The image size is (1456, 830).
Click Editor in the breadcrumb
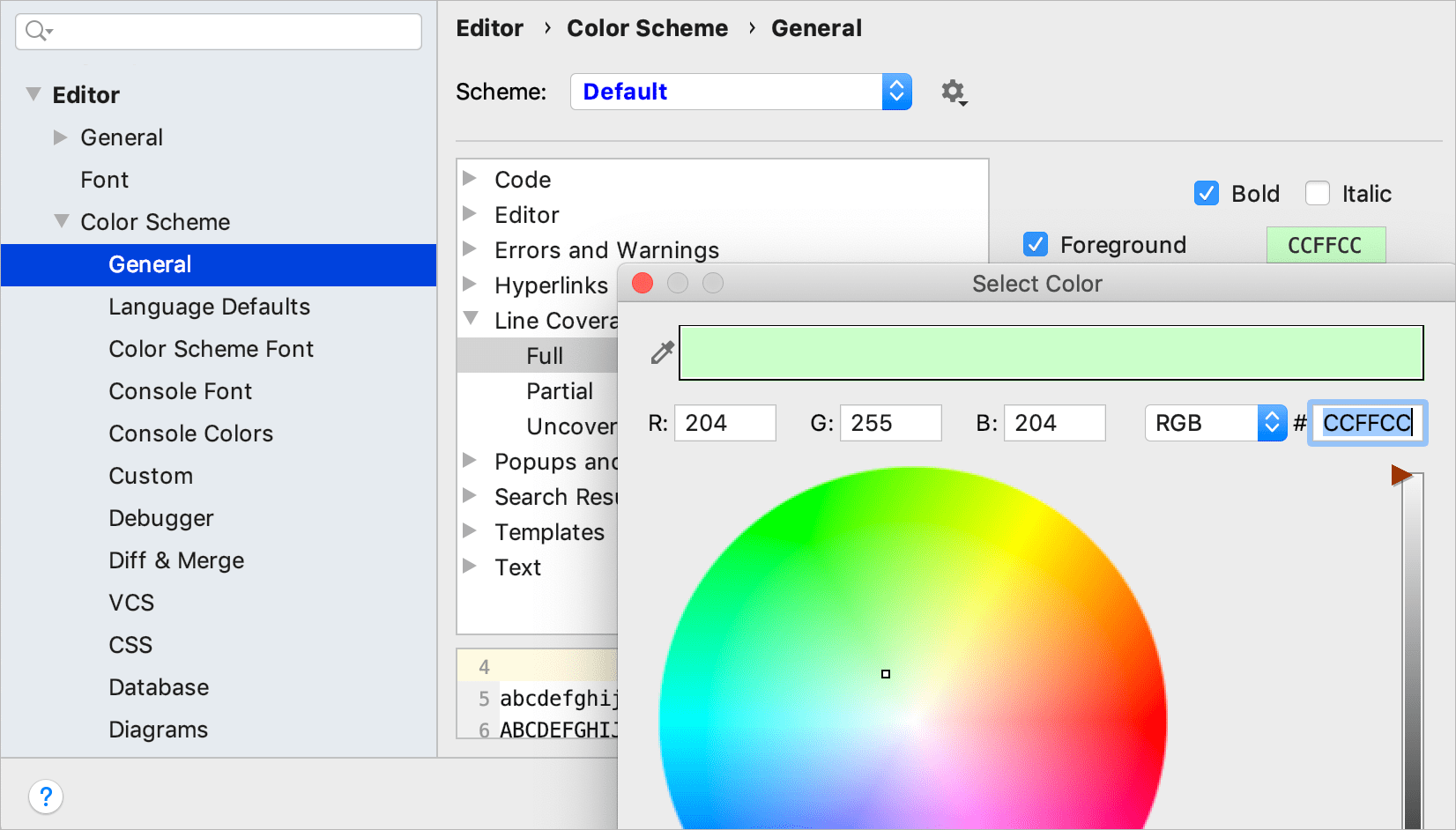pos(490,28)
